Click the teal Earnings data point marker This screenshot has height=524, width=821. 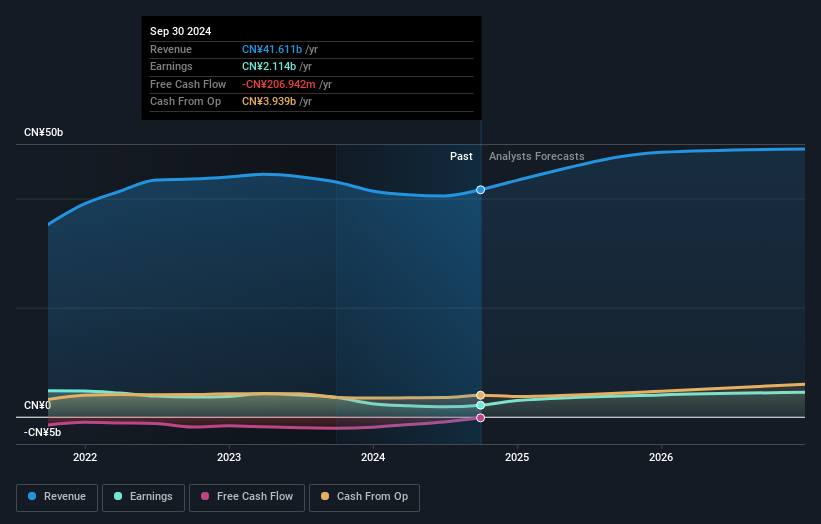480,405
